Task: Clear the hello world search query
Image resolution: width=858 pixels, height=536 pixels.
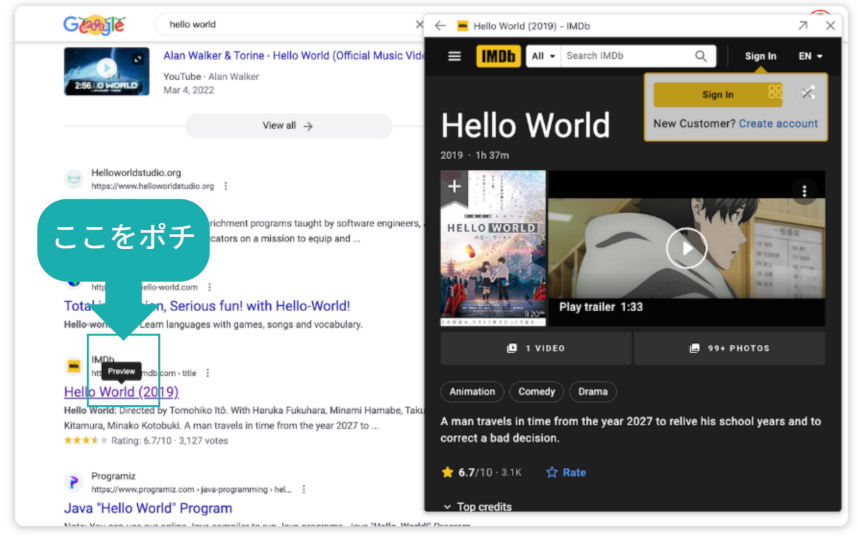Action: click(419, 25)
